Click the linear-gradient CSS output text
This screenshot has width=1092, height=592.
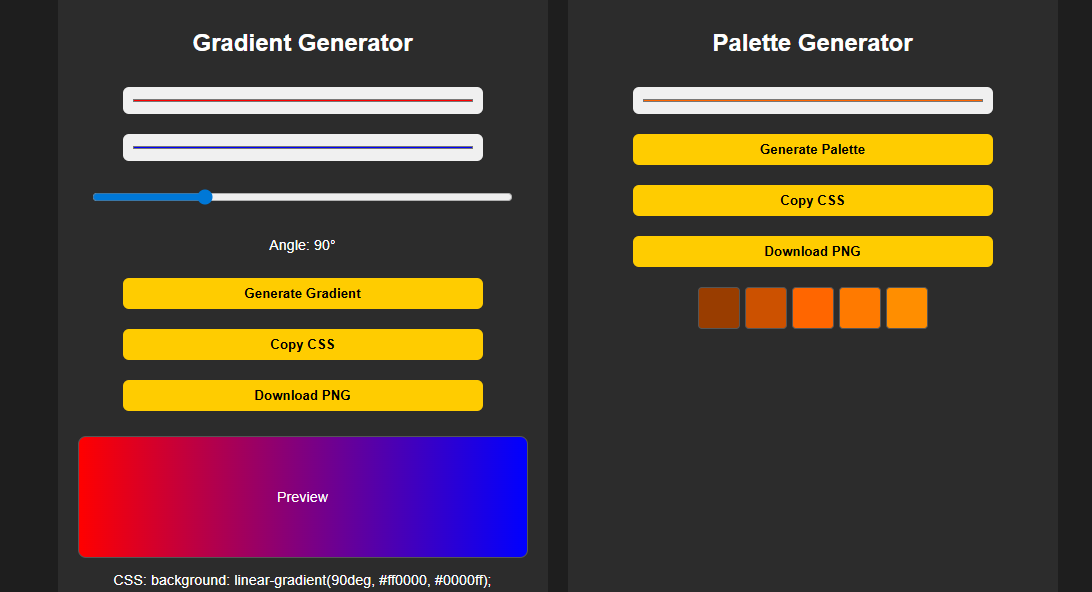click(x=302, y=578)
